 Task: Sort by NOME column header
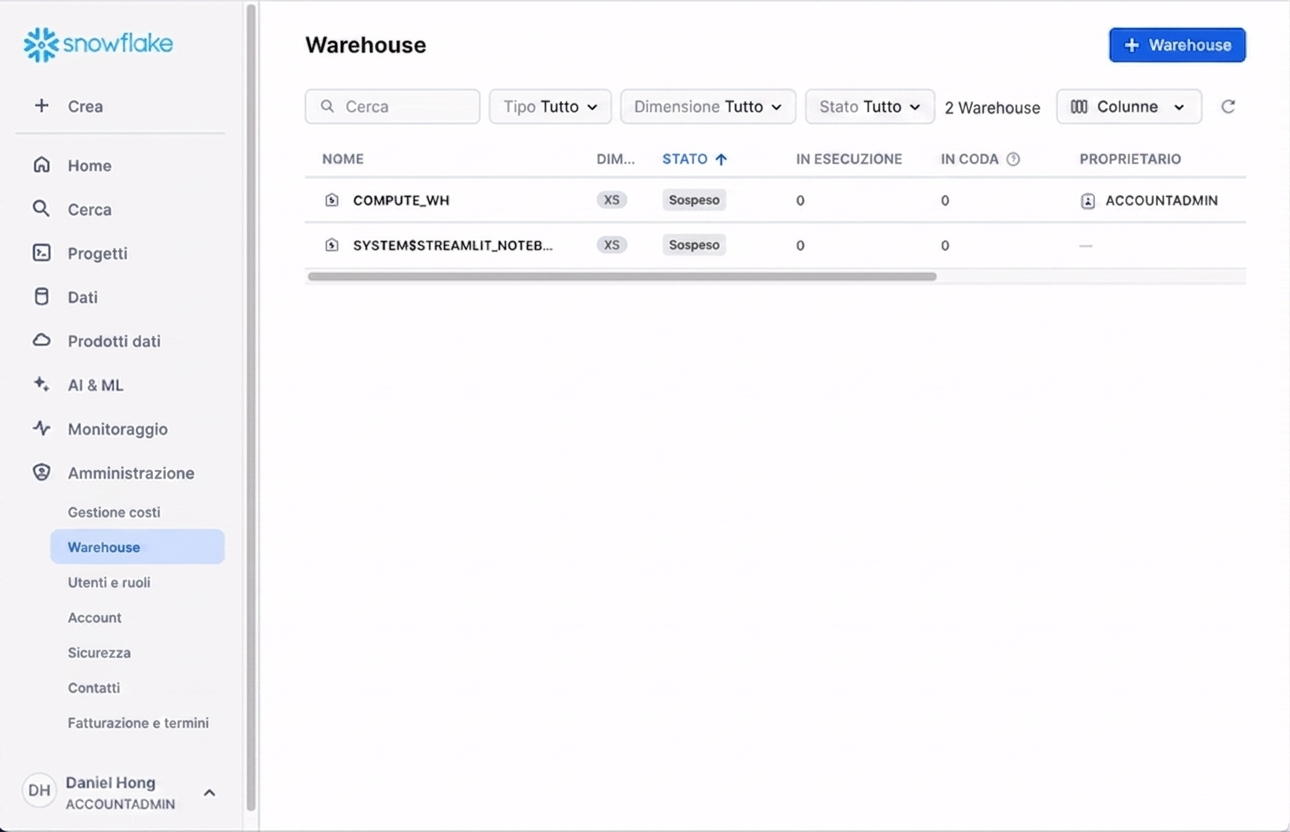pyautogui.click(x=343, y=159)
